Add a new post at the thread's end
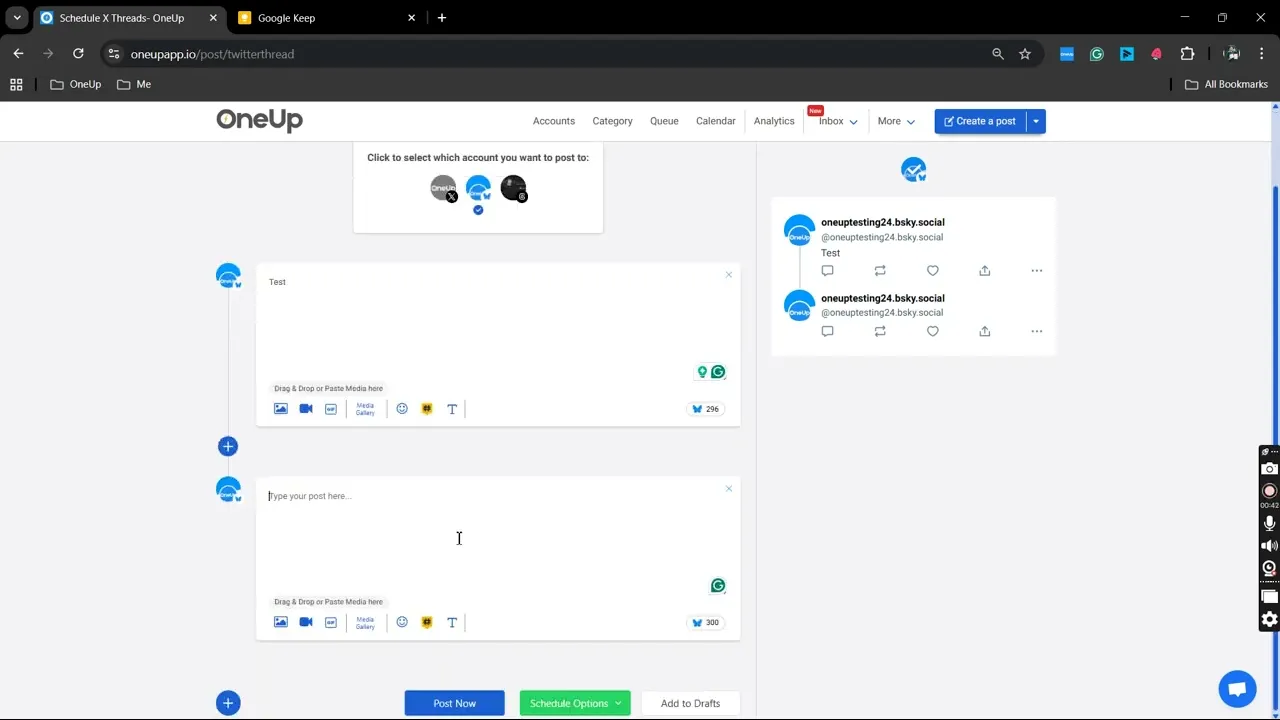 (228, 703)
